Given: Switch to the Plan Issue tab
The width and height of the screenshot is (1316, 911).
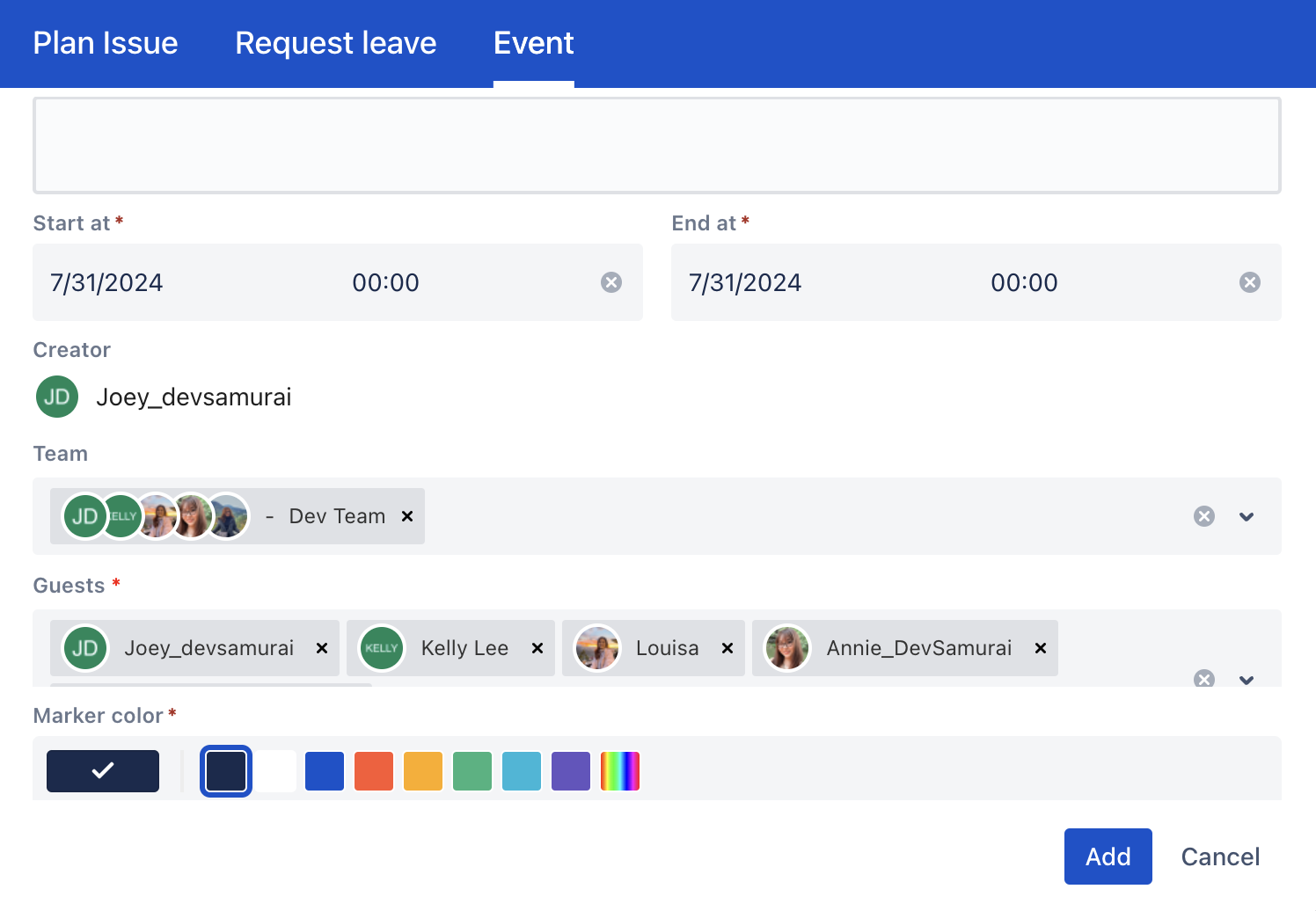Looking at the screenshot, I should pos(106,43).
